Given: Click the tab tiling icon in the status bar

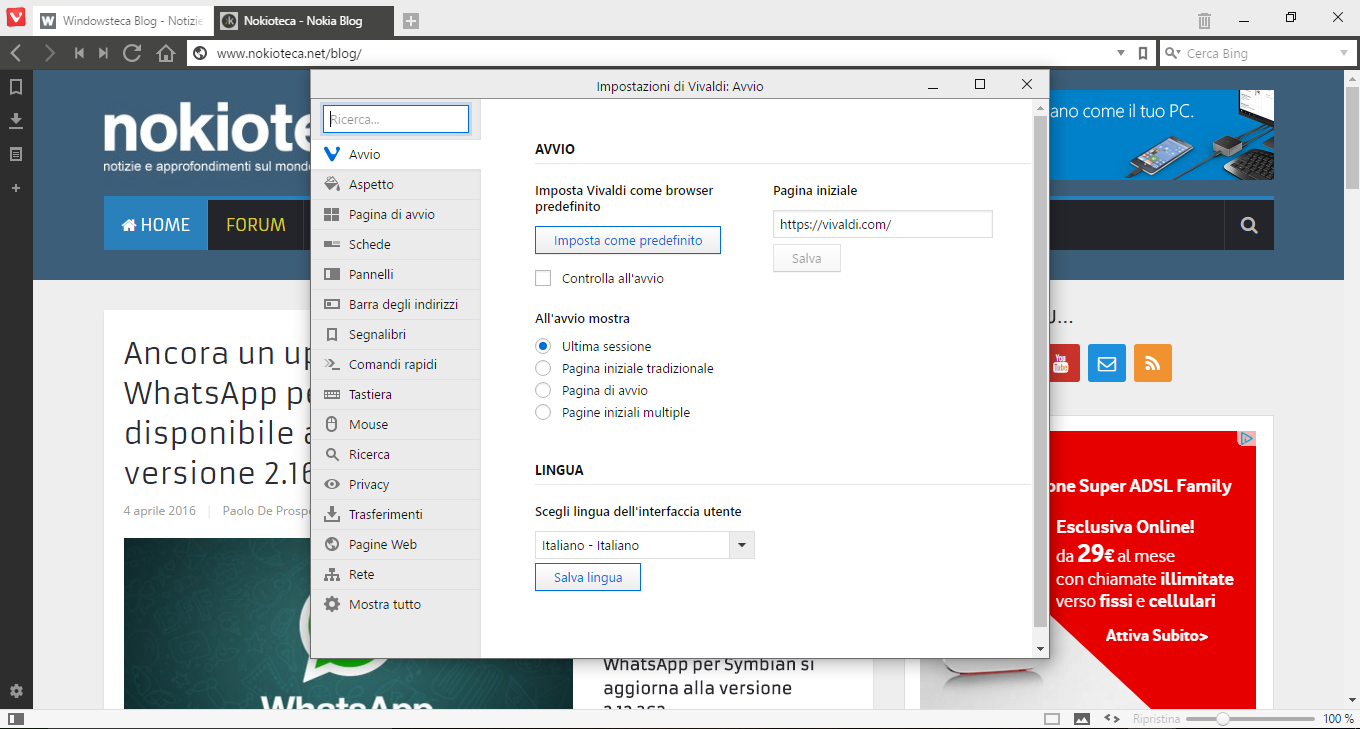Looking at the screenshot, I should tap(1052, 719).
